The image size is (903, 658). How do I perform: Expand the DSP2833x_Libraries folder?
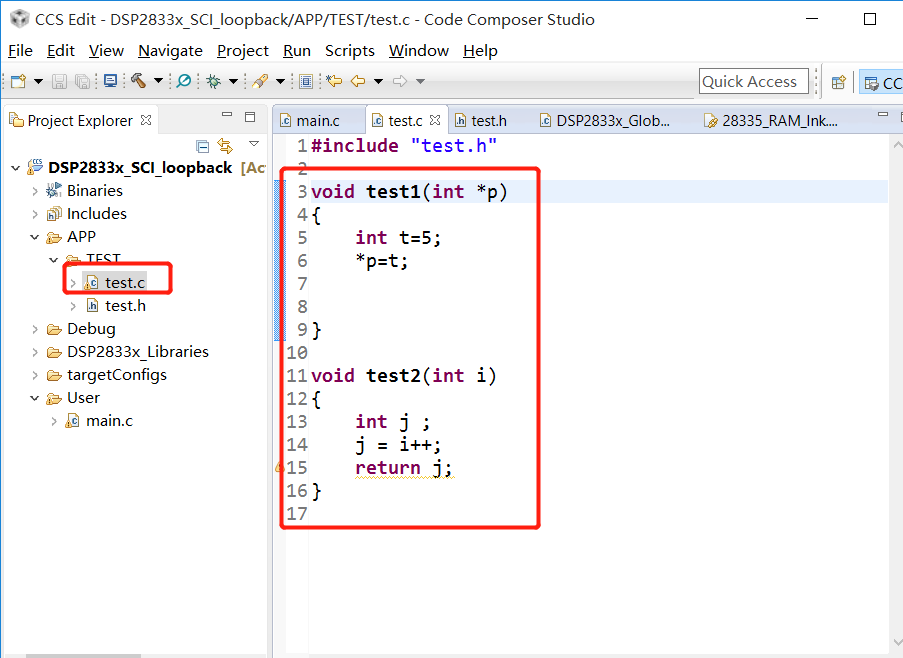(35, 352)
